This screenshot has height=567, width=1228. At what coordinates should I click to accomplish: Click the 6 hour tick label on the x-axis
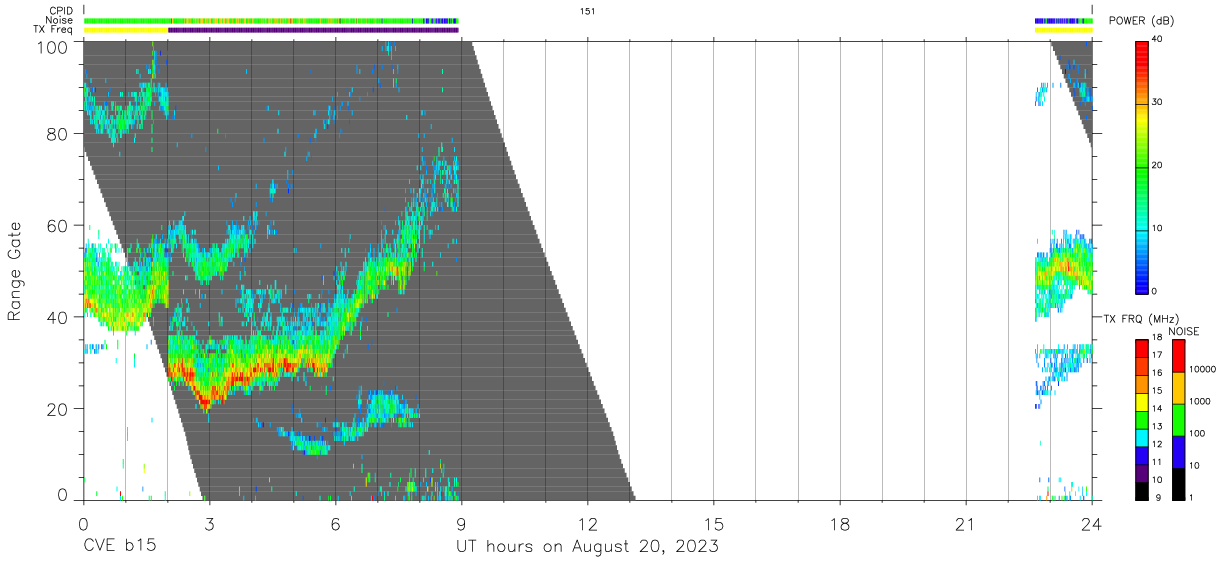point(335,524)
